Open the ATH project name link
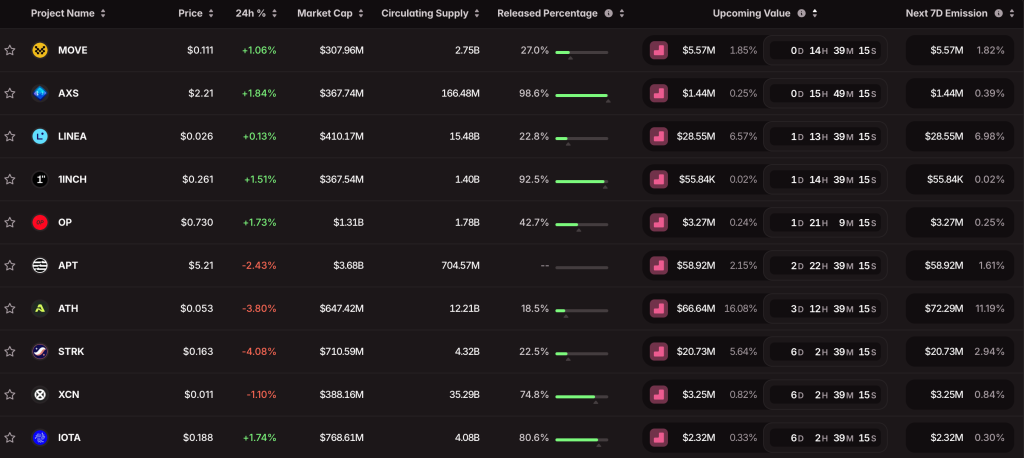1024x458 pixels. [68, 308]
